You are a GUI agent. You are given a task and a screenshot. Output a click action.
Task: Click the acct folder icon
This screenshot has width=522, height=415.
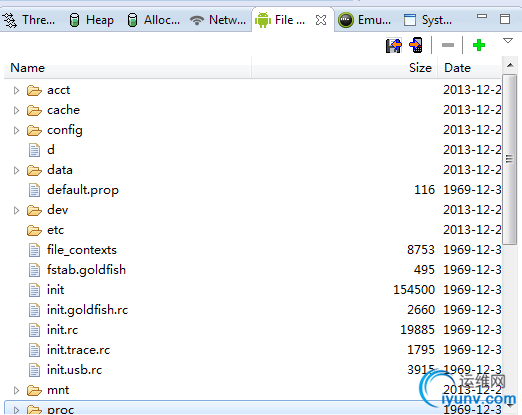(x=34, y=90)
